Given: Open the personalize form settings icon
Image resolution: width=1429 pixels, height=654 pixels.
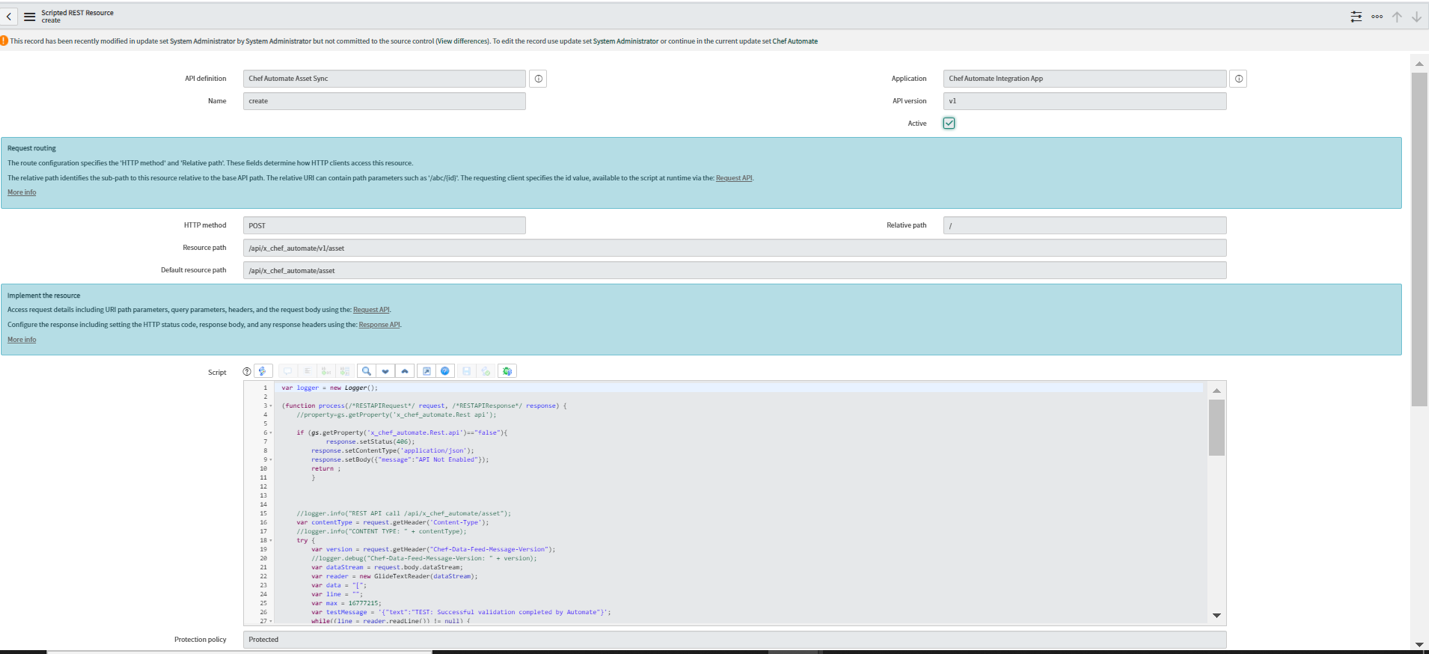Looking at the screenshot, I should (1355, 17).
